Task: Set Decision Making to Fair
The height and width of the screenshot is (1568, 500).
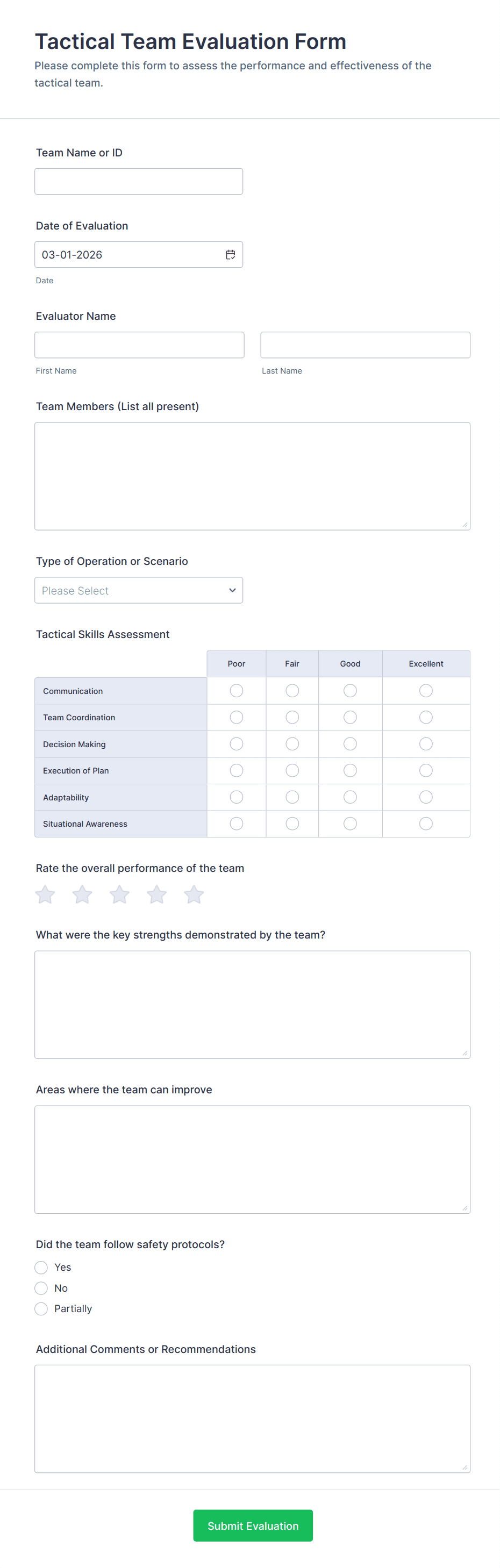Action: click(292, 744)
